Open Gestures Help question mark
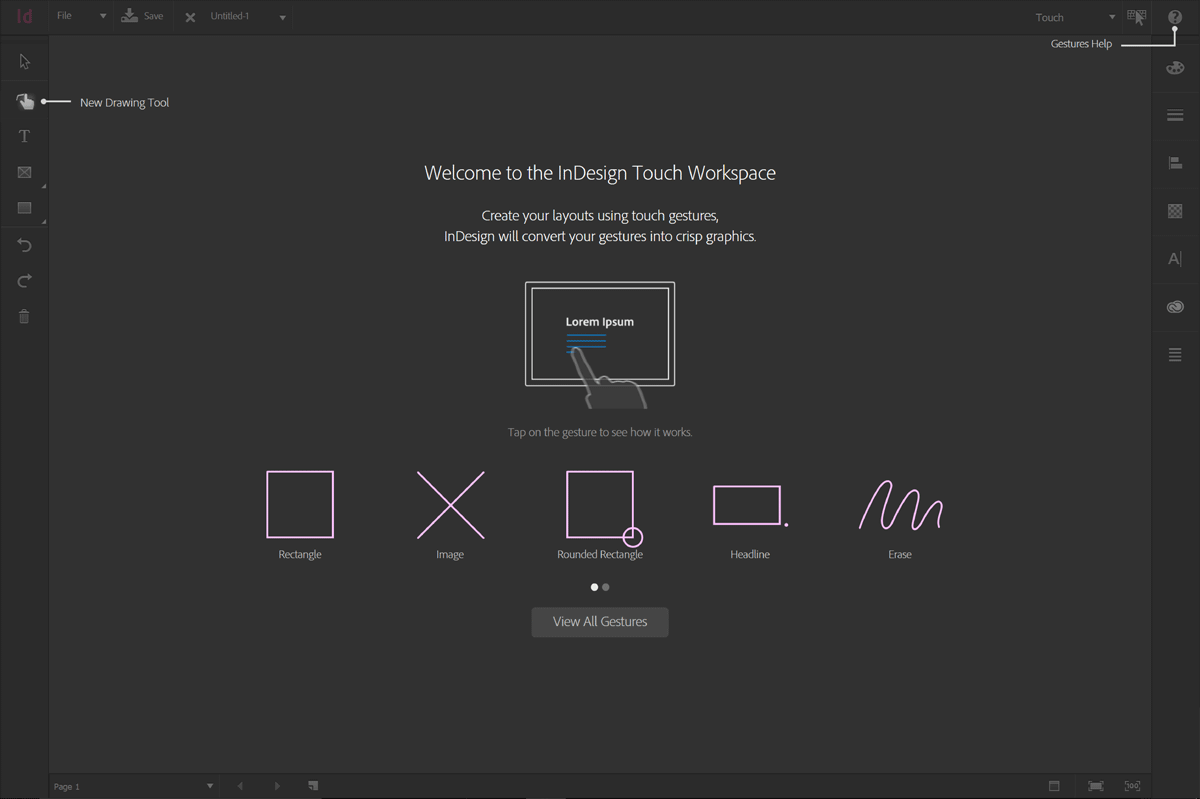This screenshot has width=1200, height=799. coord(1175,17)
